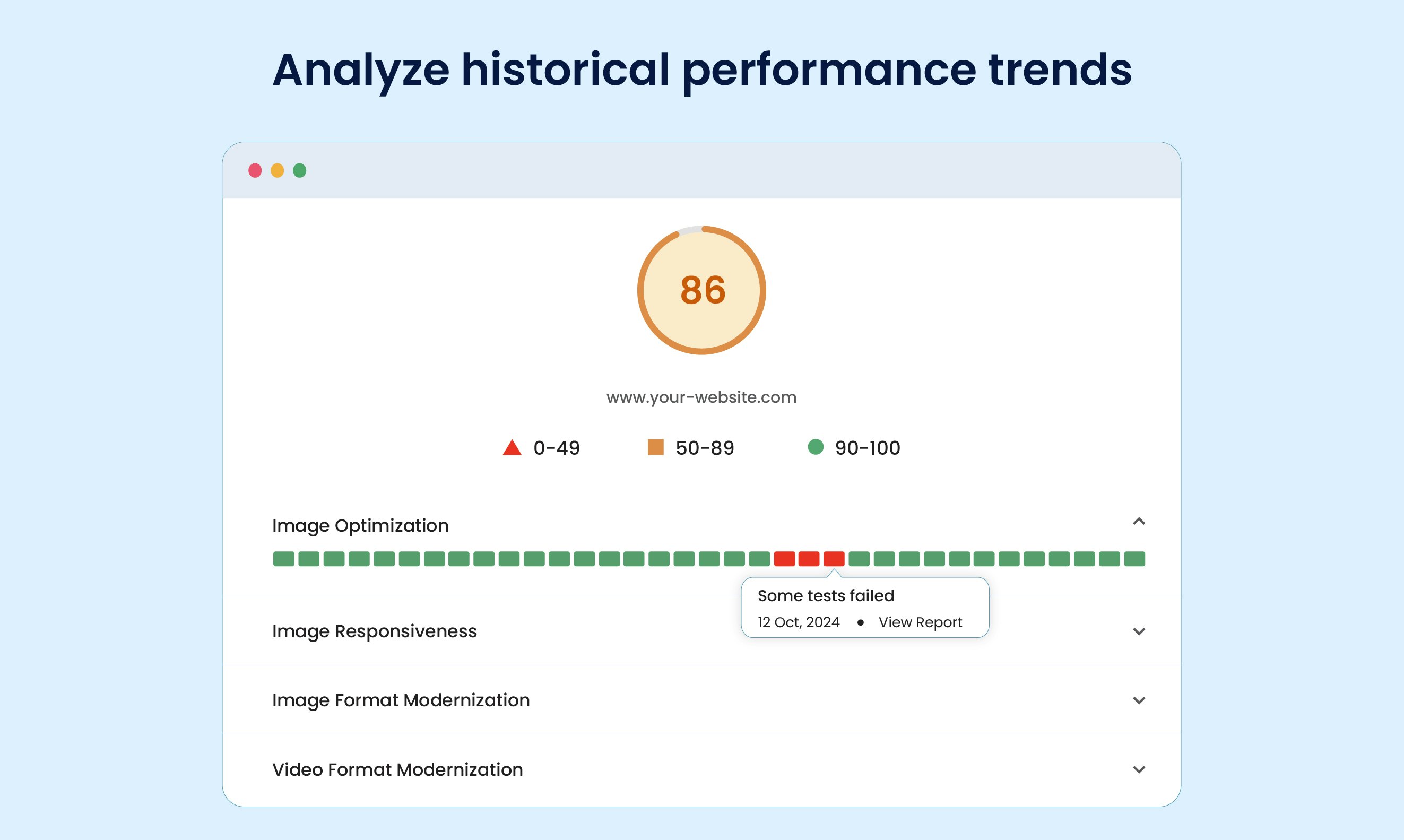The width and height of the screenshot is (1404, 840).
Task: Click the red triangle 0-49 legend icon
Action: [512, 447]
